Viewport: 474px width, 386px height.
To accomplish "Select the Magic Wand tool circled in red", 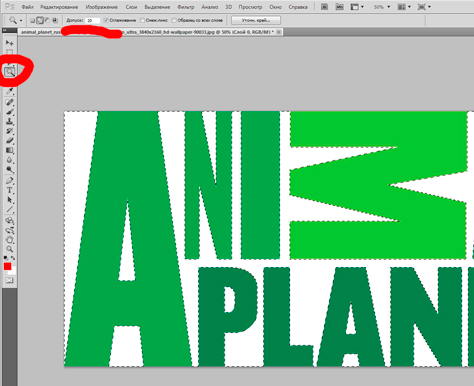I will [9, 71].
